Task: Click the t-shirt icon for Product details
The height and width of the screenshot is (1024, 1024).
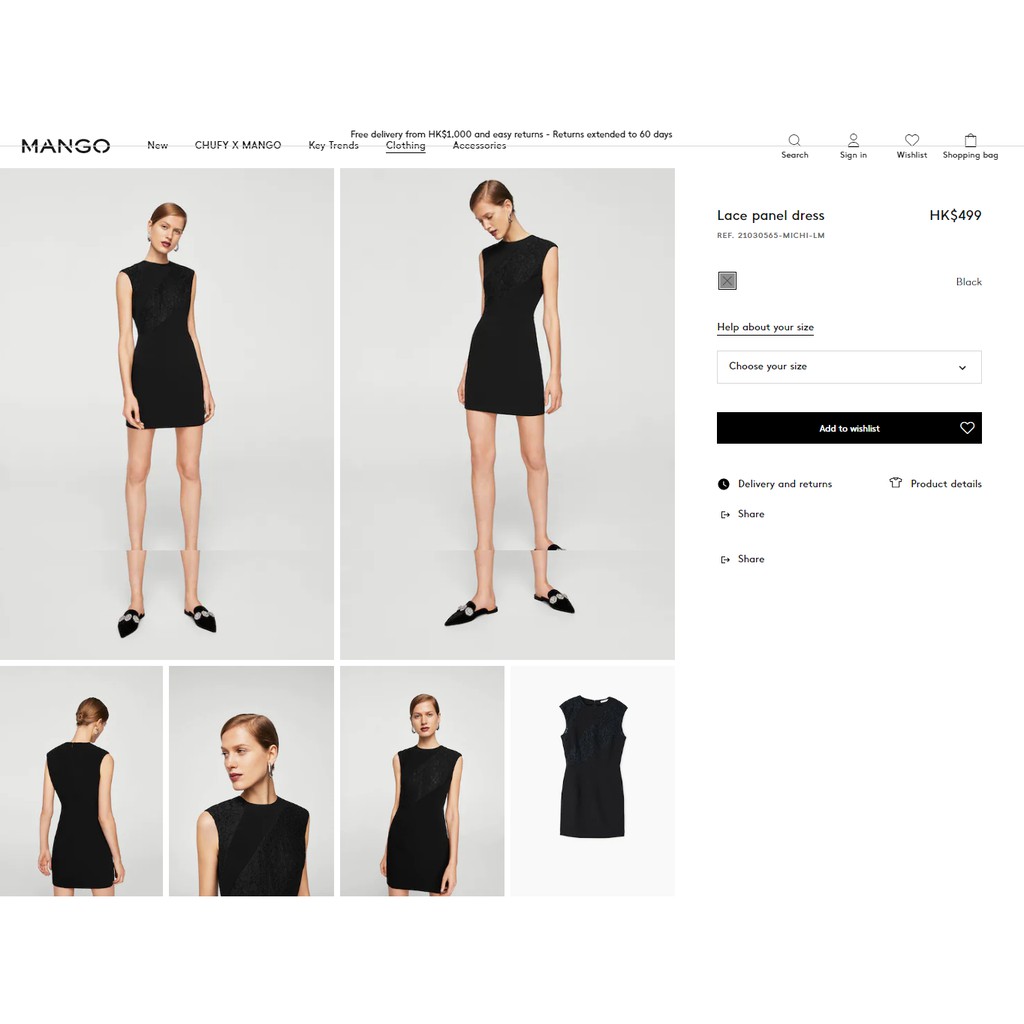Action: [x=895, y=483]
